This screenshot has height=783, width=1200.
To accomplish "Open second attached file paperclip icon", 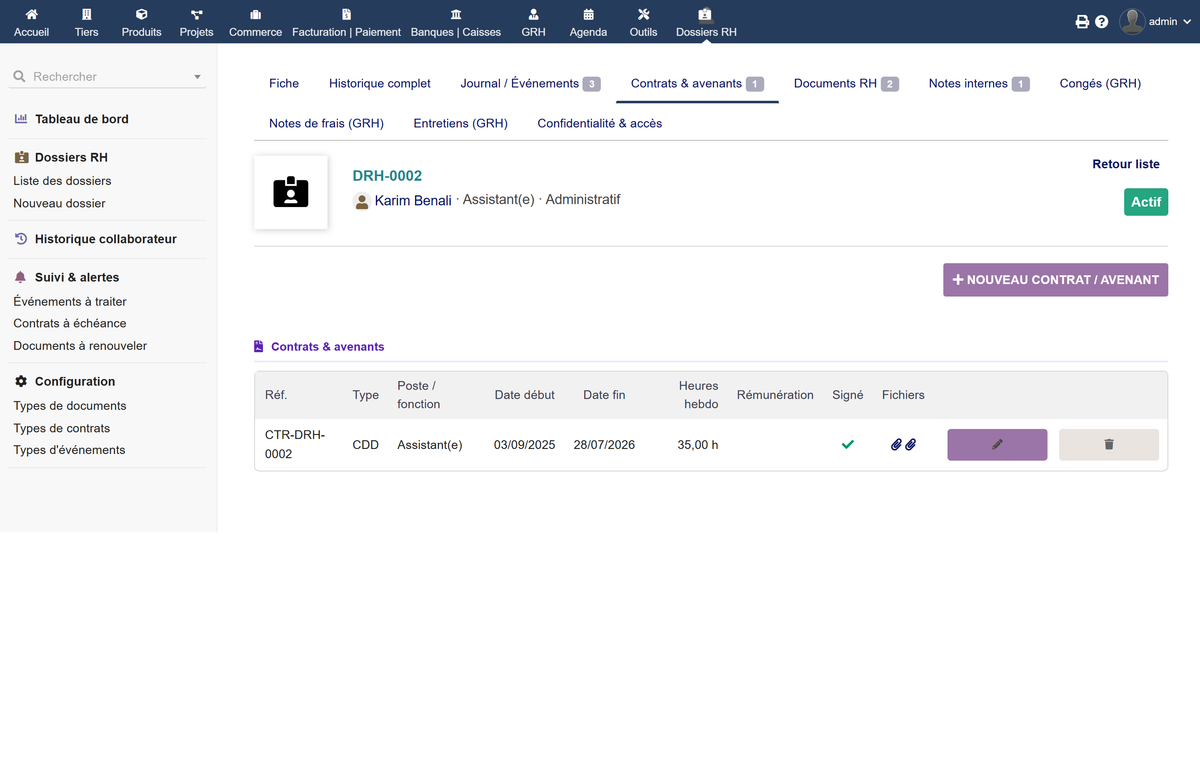I will point(911,445).
